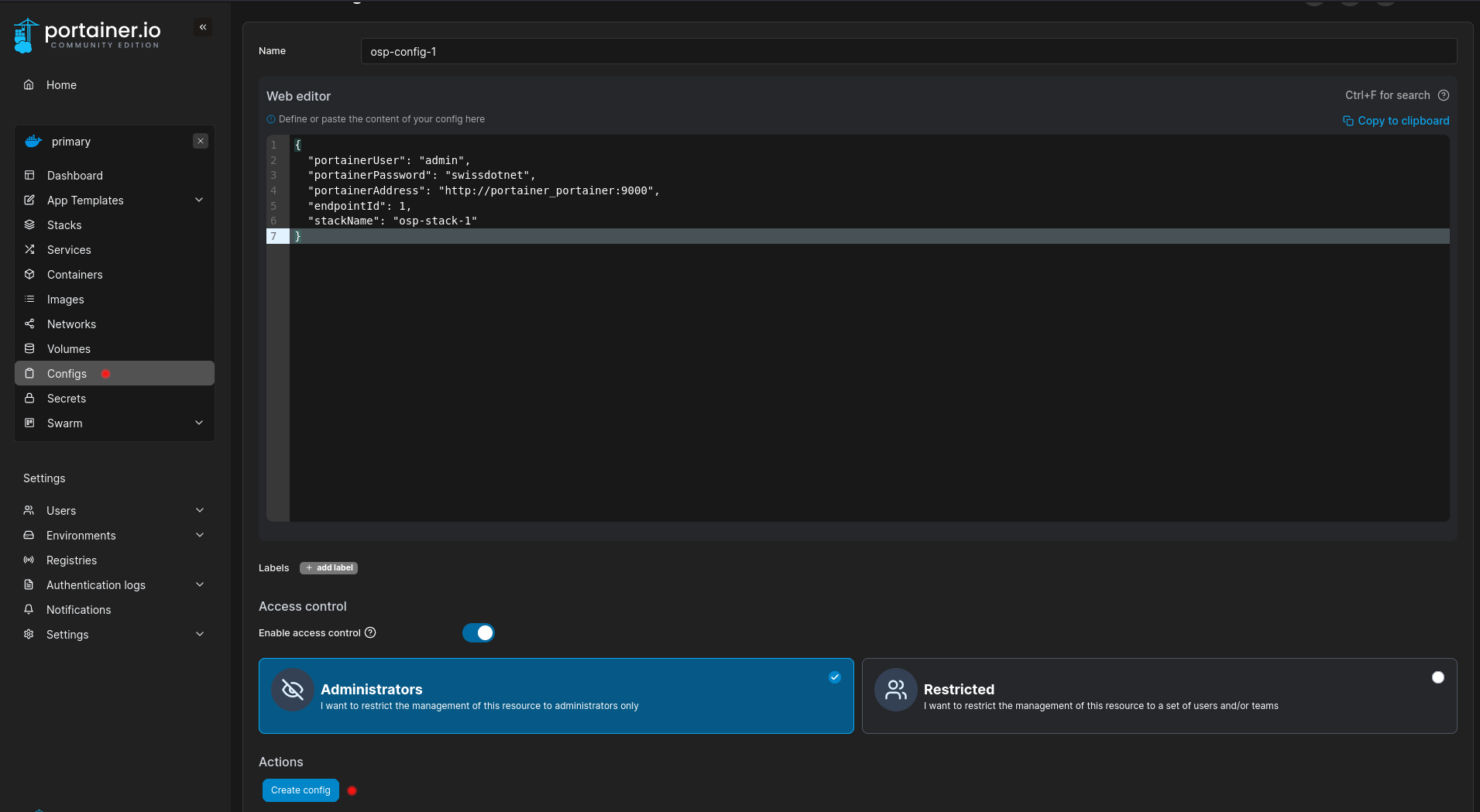Click the Create config button
The image size is (1480, 812).
click(300, 790)
